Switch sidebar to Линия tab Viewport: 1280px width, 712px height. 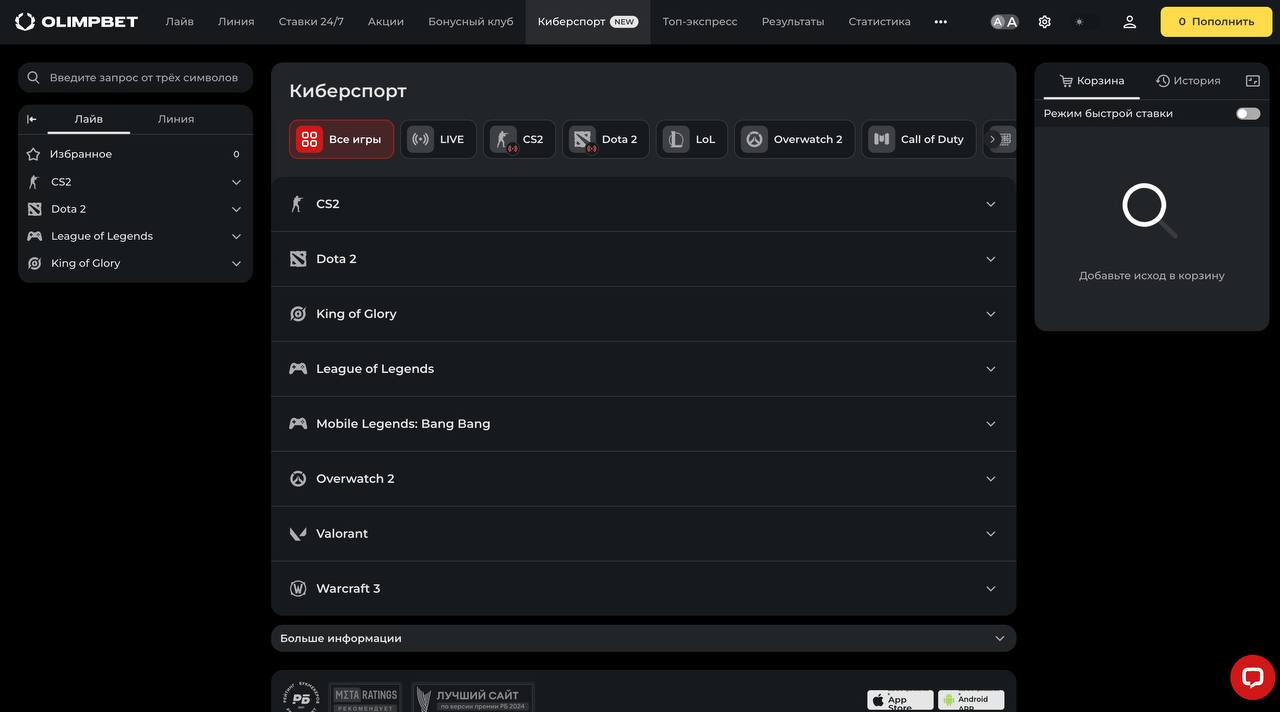tap(176, 119)
